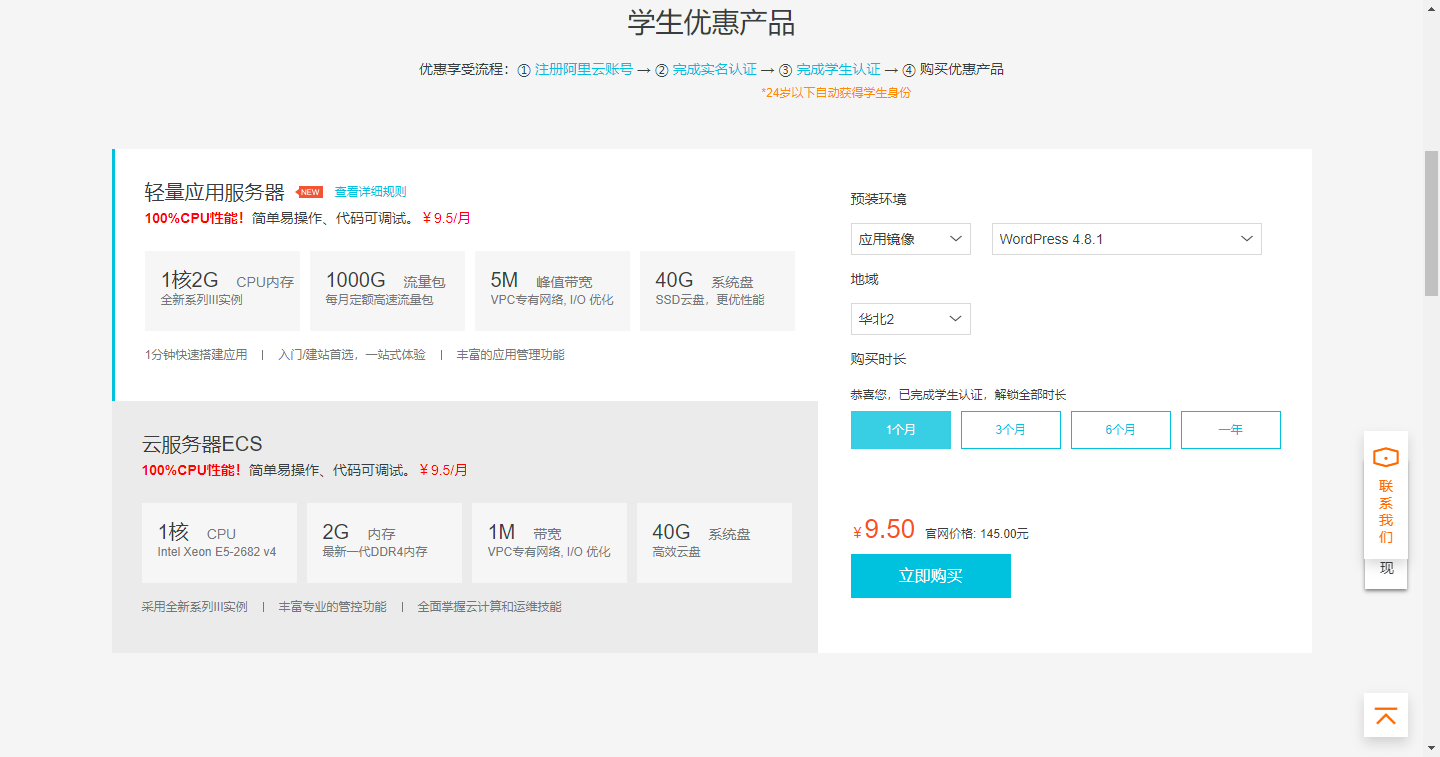The image size is (1440, 757).
Task: Switch to the 云服务器ECS product tab
Action: 465,527
